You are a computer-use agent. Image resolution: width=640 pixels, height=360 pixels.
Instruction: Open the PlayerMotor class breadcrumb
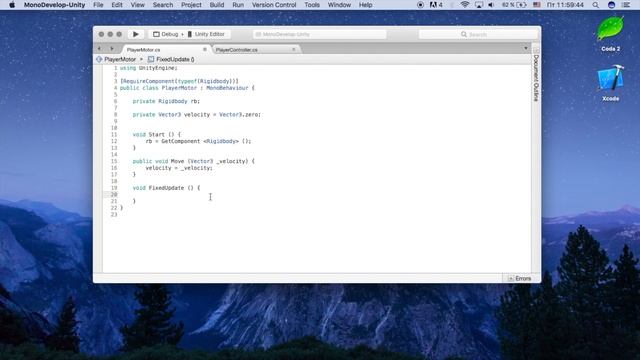(120, 60)
